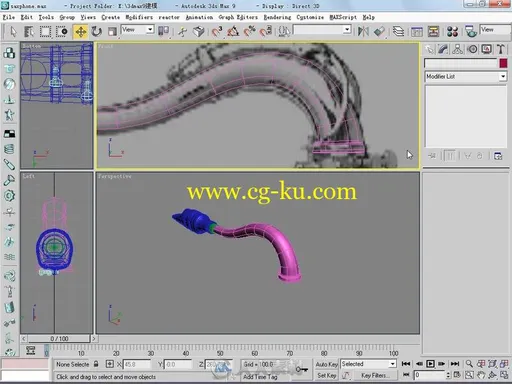Viewport: 512px width, 384px height.
Task: Click the Use Pivot Point Center icon
Action: [163, 32]
